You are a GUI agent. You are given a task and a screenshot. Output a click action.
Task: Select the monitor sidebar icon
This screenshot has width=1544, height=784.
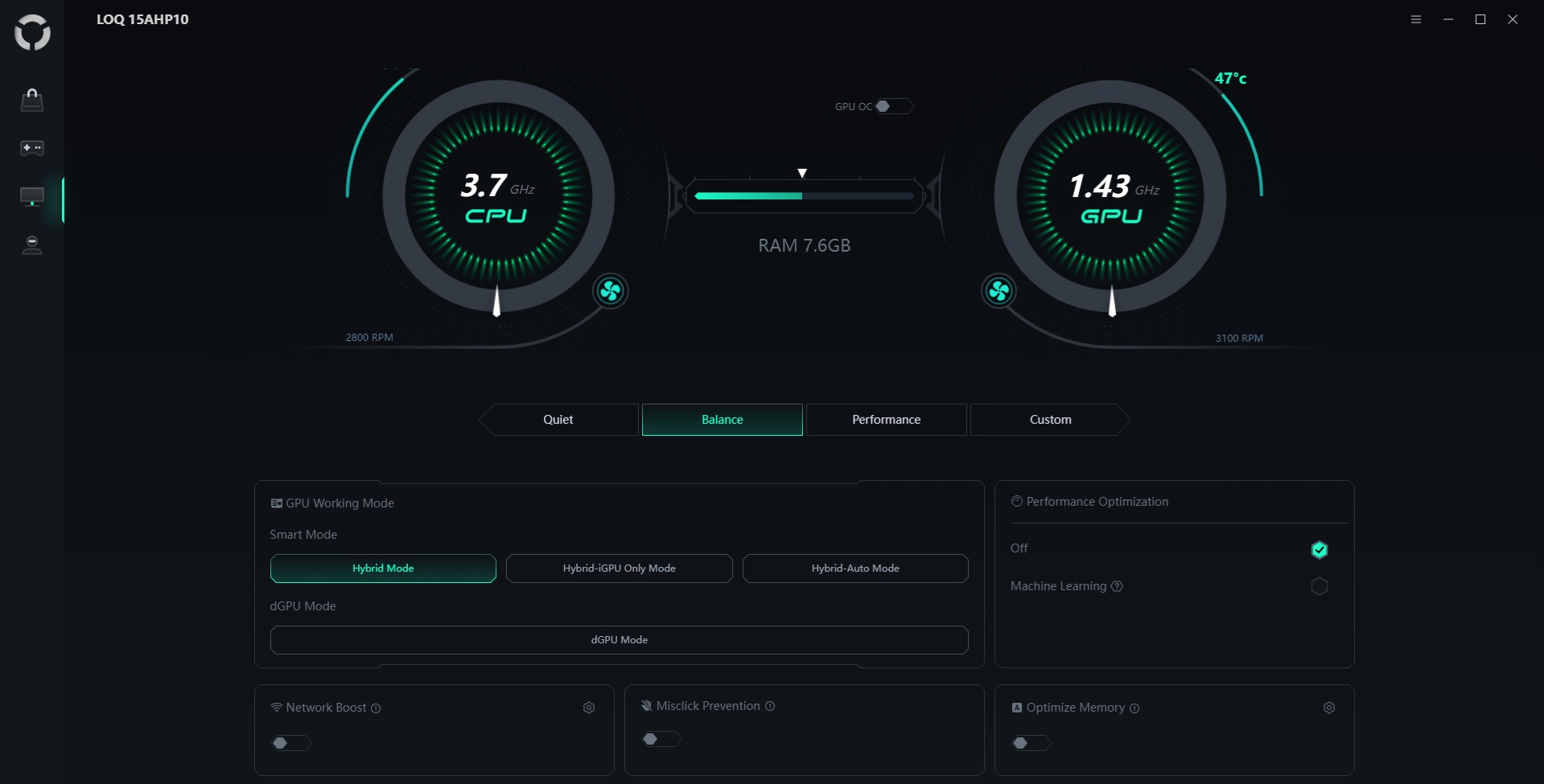click(x=32, y=197)
